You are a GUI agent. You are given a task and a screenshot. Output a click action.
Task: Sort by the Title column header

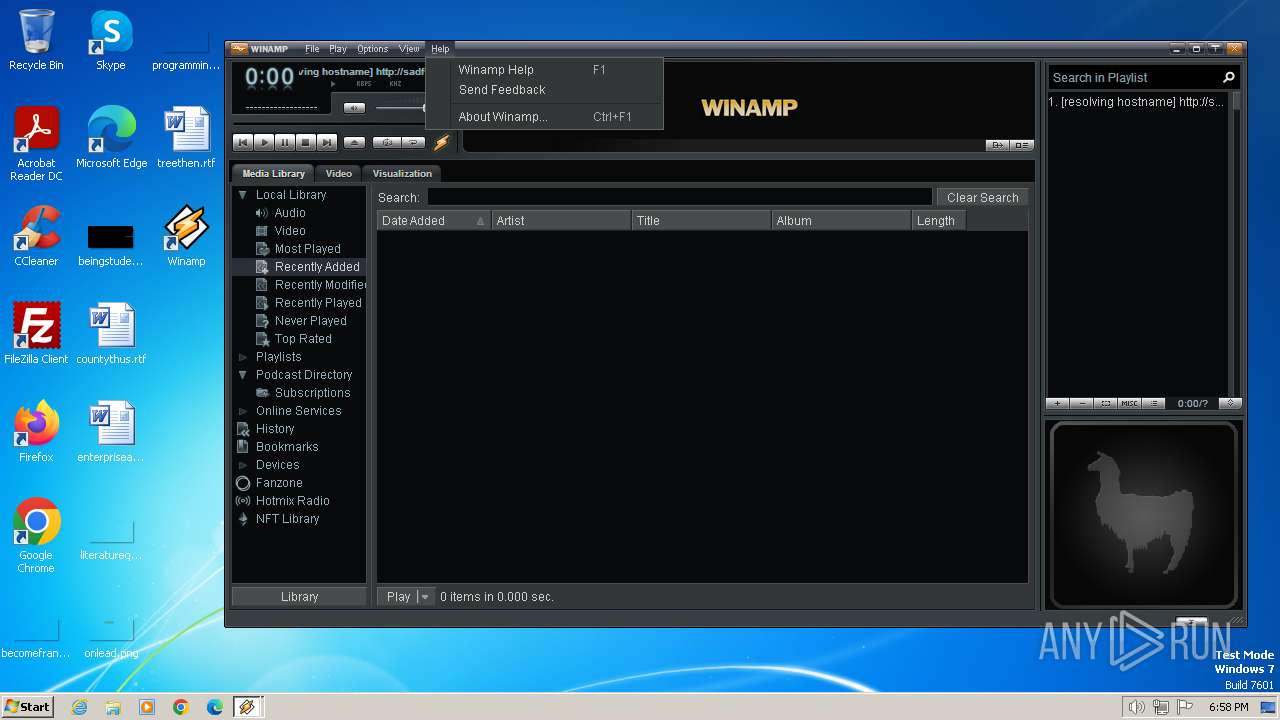pos(701,221)
